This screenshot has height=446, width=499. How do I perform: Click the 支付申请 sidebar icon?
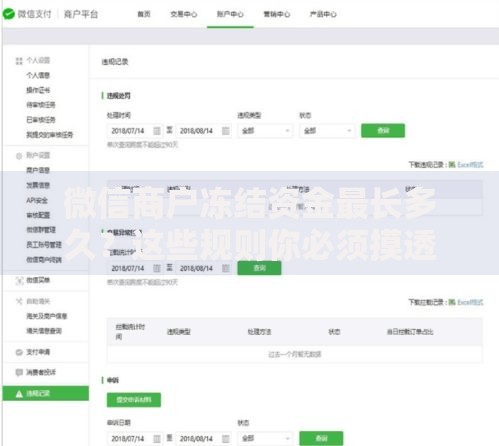point(19,352)
